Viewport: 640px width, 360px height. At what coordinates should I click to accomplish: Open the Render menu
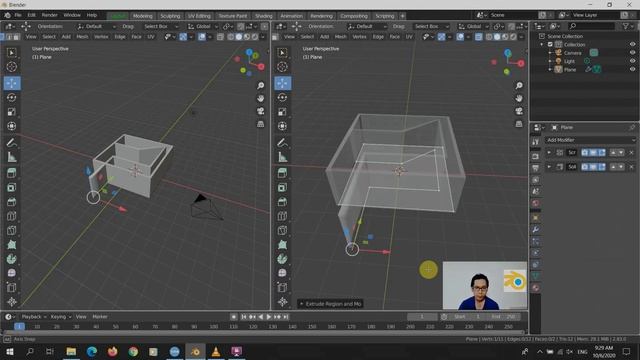[49, 15]
